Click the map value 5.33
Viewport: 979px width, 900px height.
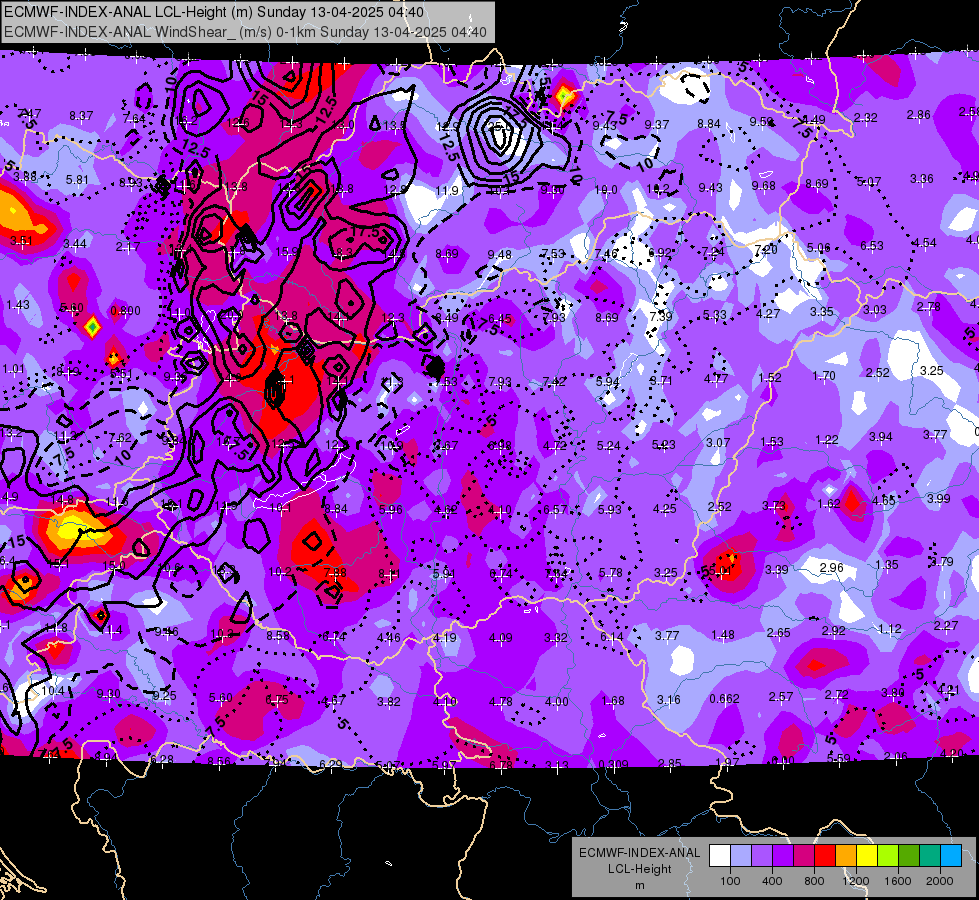click(714, 315)
